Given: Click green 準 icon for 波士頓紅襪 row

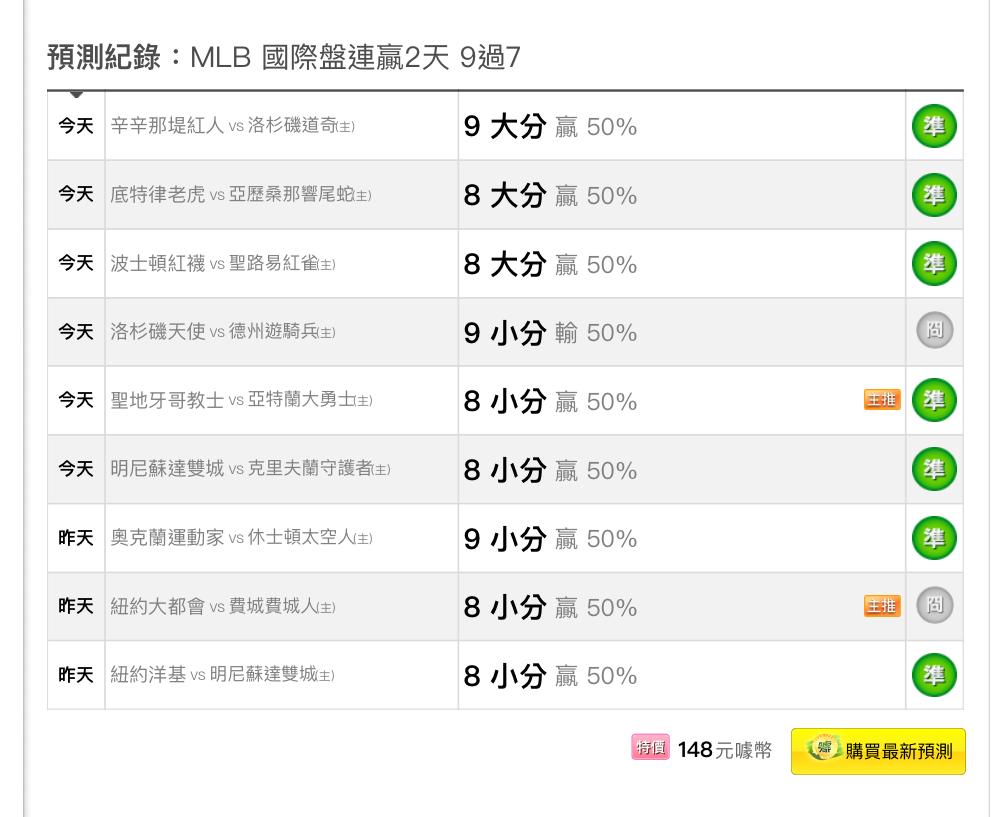Looking at the screenshot, I should click(934, 264).
